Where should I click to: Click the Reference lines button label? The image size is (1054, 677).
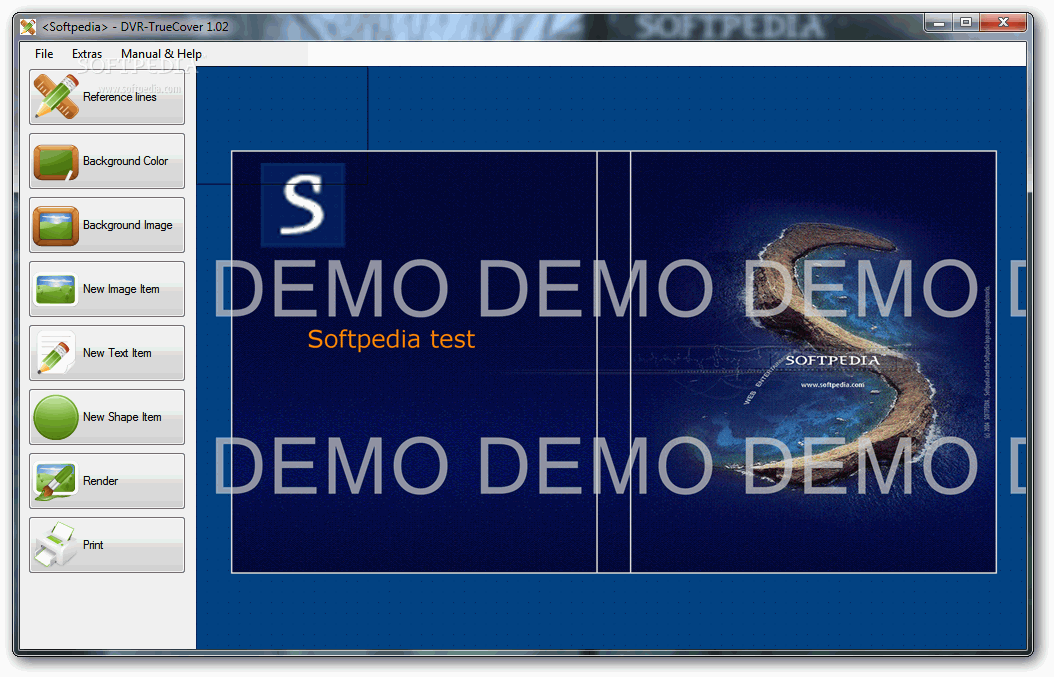[120, 97]
